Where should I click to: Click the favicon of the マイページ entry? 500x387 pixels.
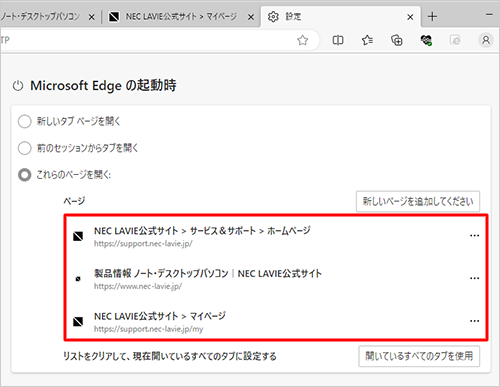[x=78, y=321]
